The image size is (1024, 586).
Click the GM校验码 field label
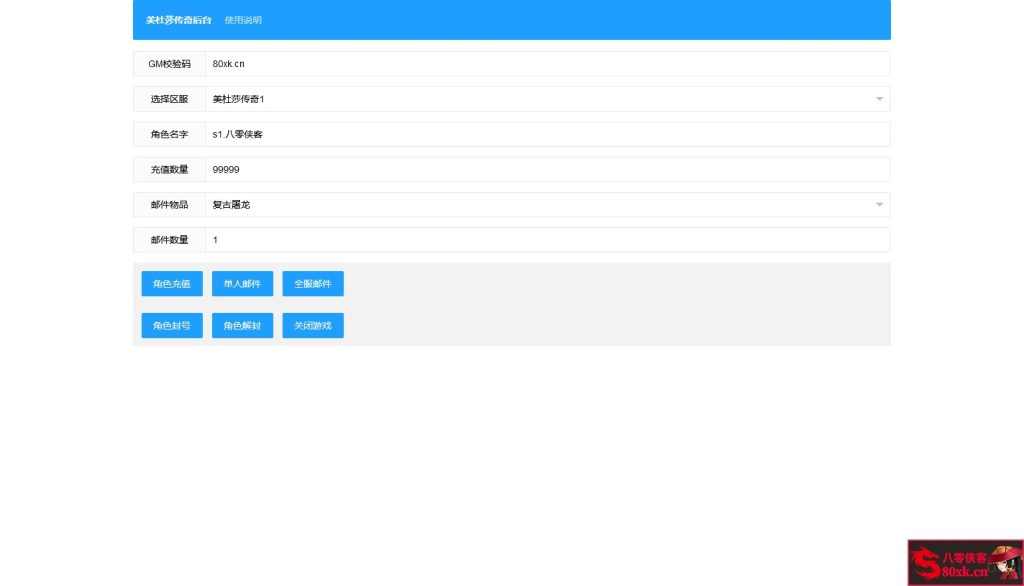169,64
